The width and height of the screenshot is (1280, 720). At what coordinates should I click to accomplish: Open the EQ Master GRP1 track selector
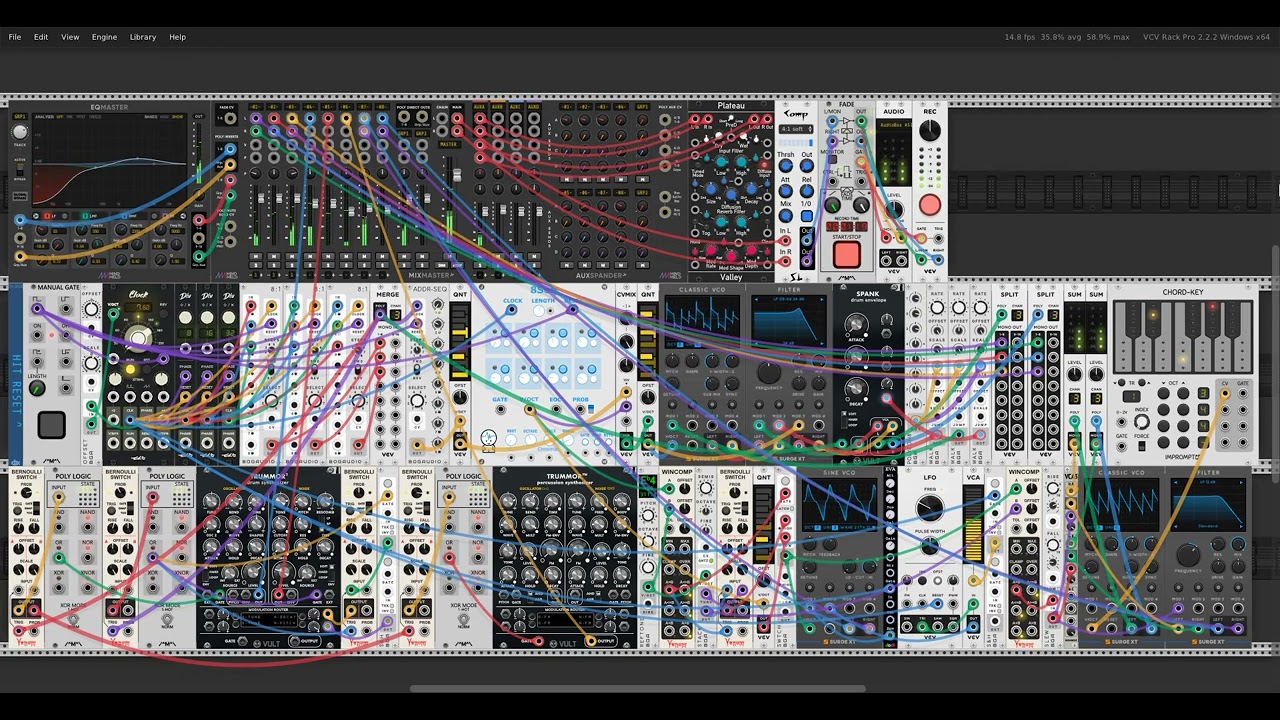19,116
